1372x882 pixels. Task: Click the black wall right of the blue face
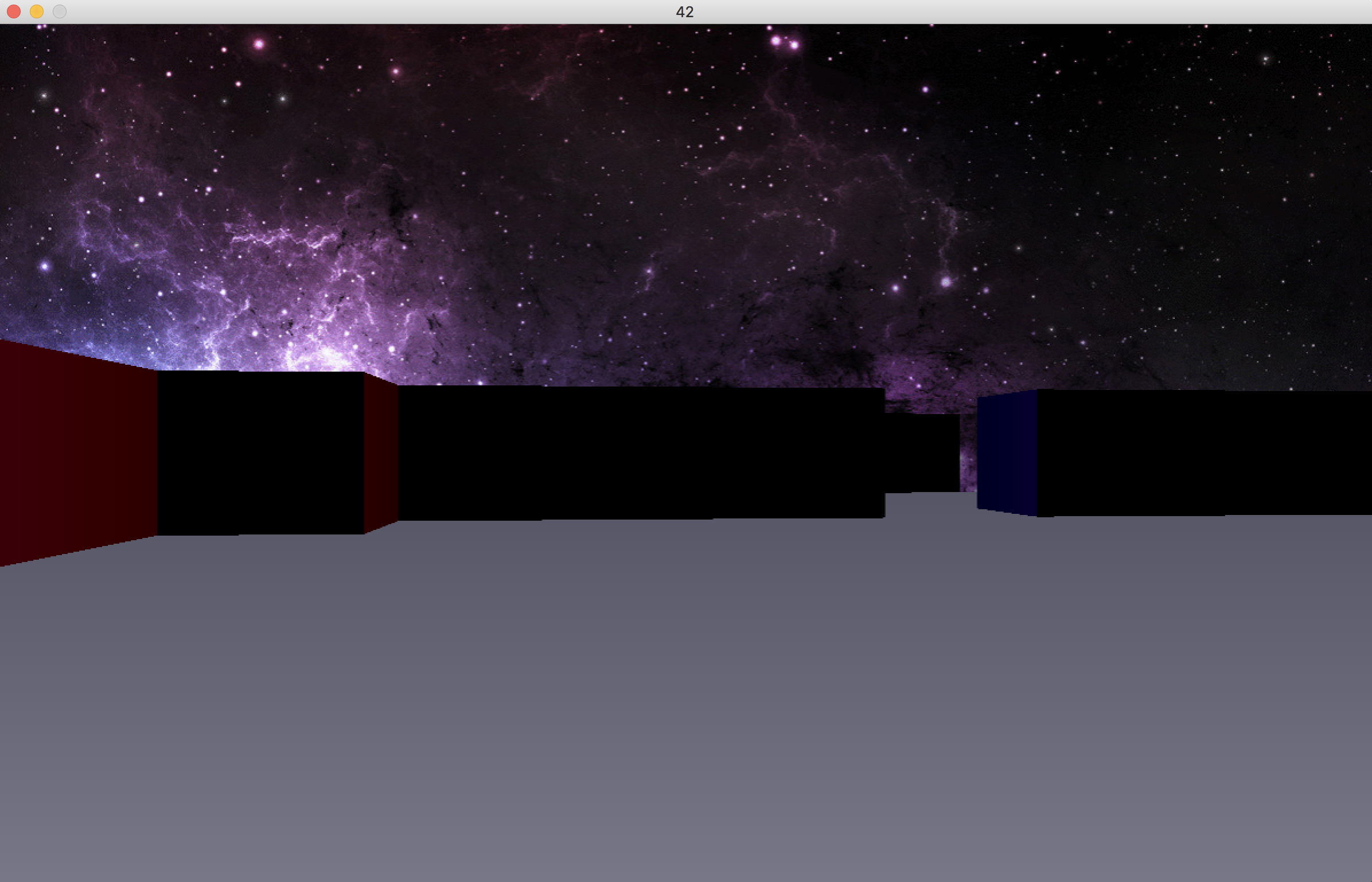(x=1203, y=453)
